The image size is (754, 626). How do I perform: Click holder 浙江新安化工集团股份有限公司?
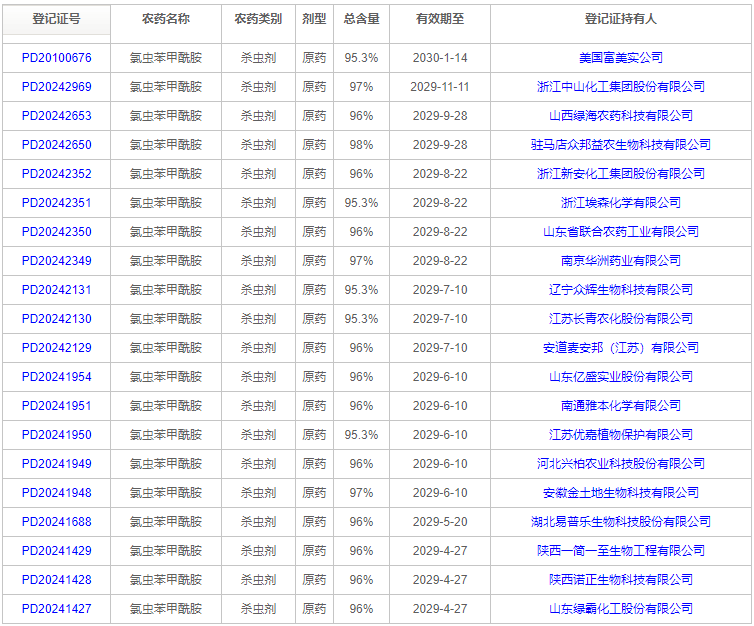pyautogui.click(x=621, y=174)
